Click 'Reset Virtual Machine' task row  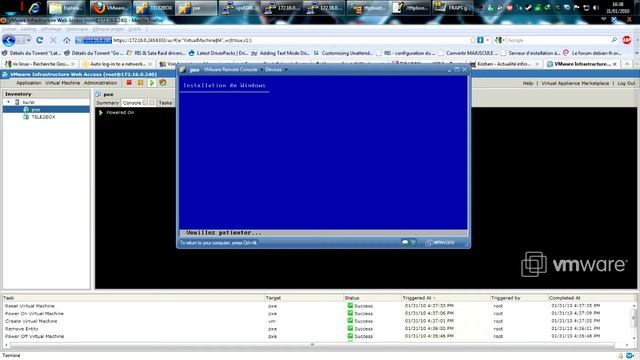point(317,306)
